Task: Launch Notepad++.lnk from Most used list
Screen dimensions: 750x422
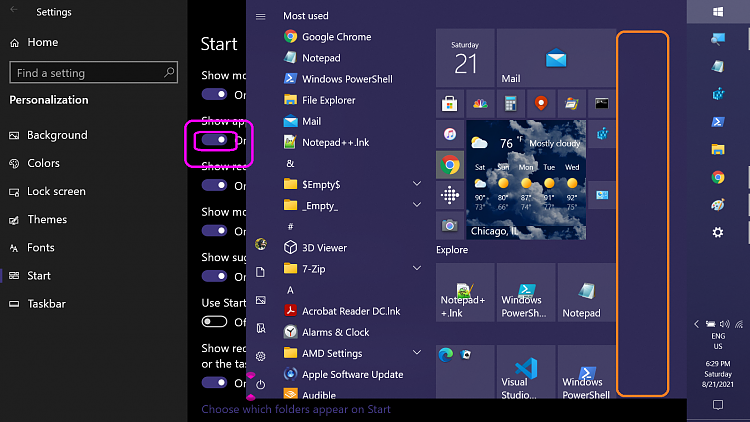Action: pos(327,142)
